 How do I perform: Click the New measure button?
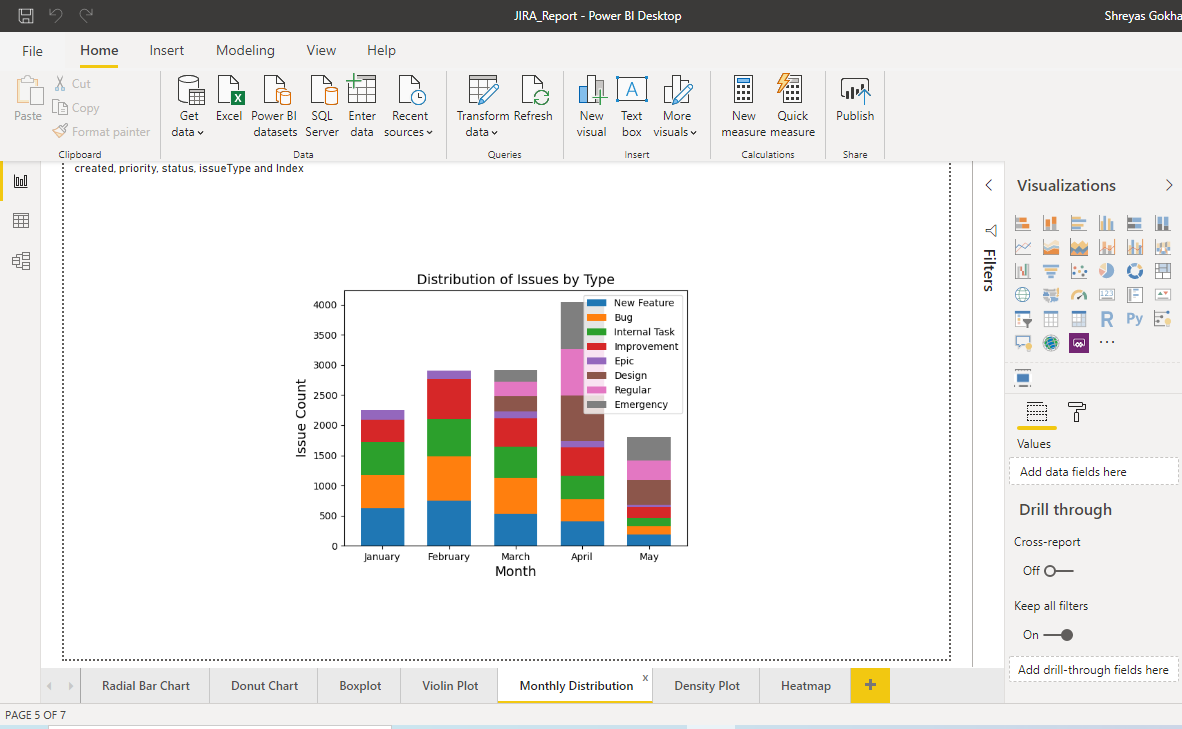coord(743,106)
